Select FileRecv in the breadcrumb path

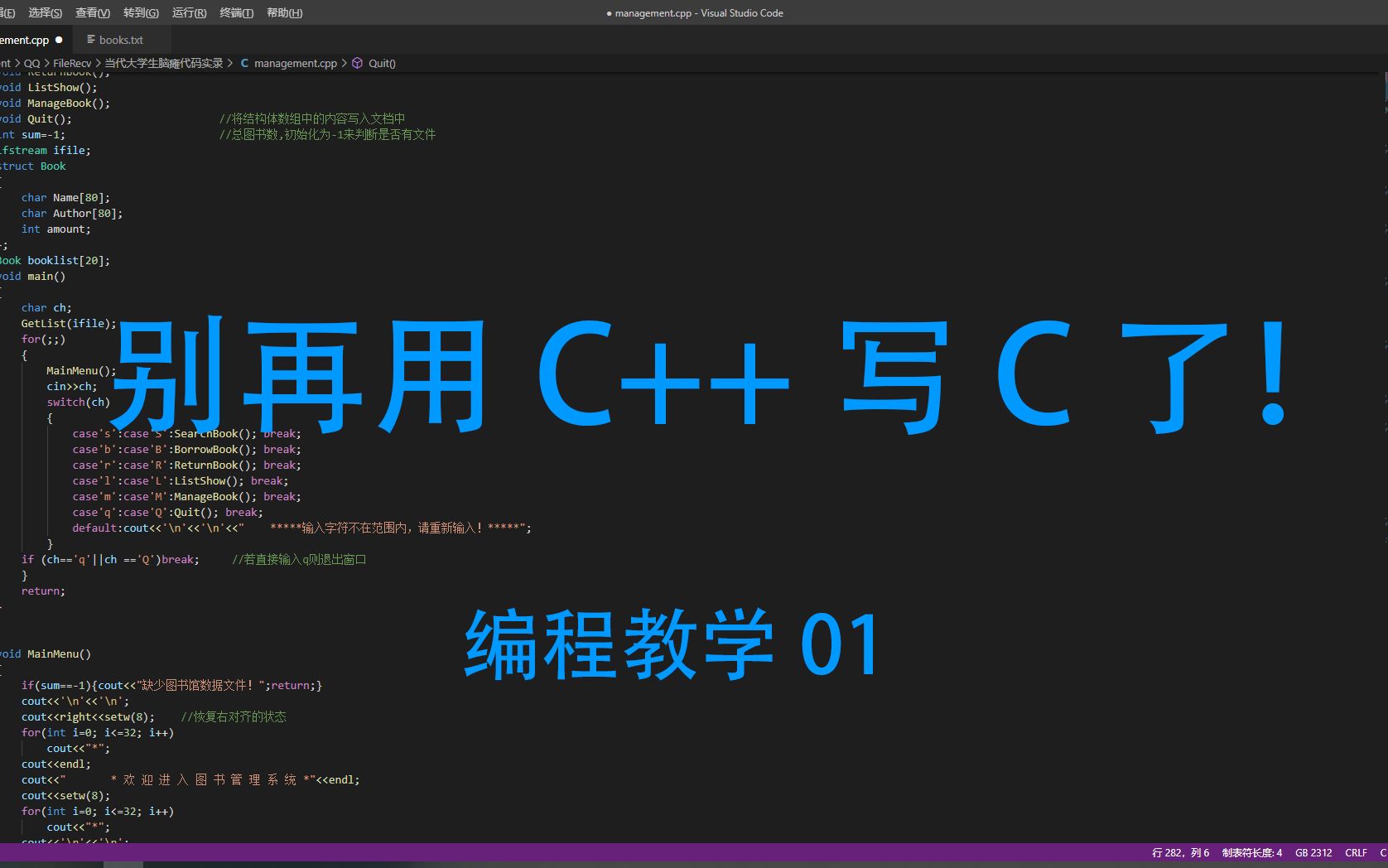tap(73, 63)
